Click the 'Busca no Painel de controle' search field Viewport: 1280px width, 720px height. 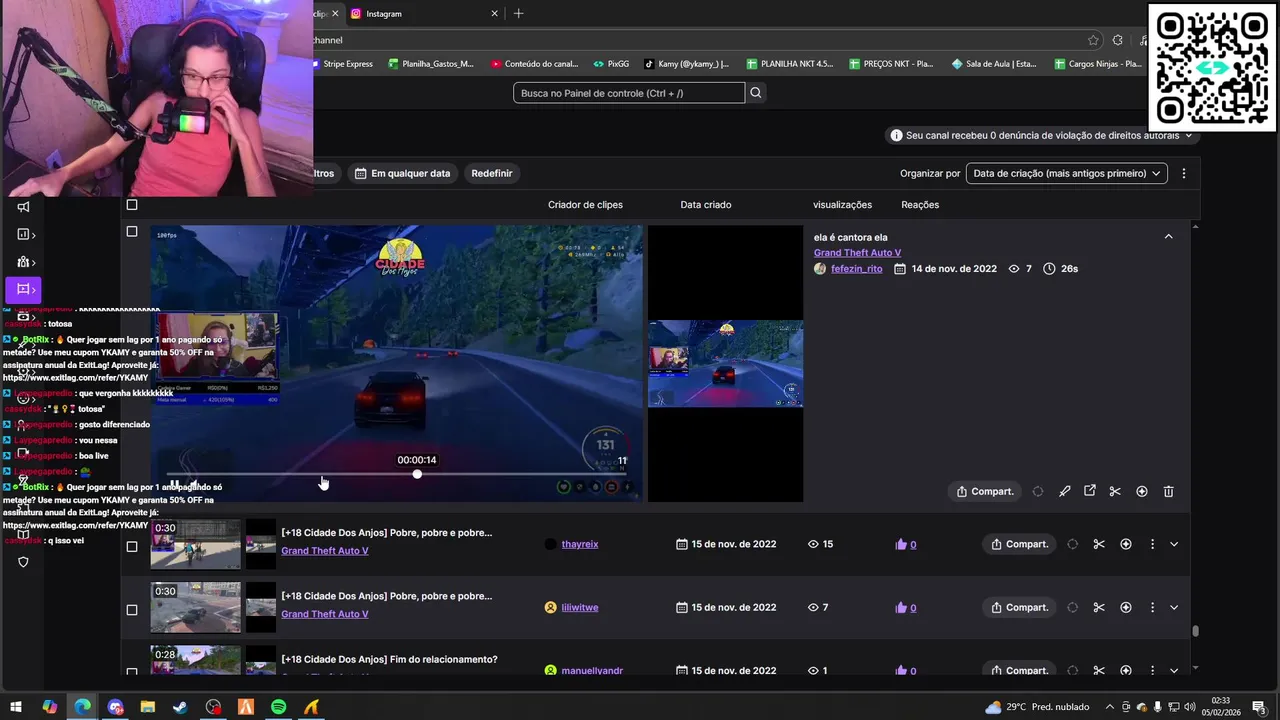coord(629,93)
